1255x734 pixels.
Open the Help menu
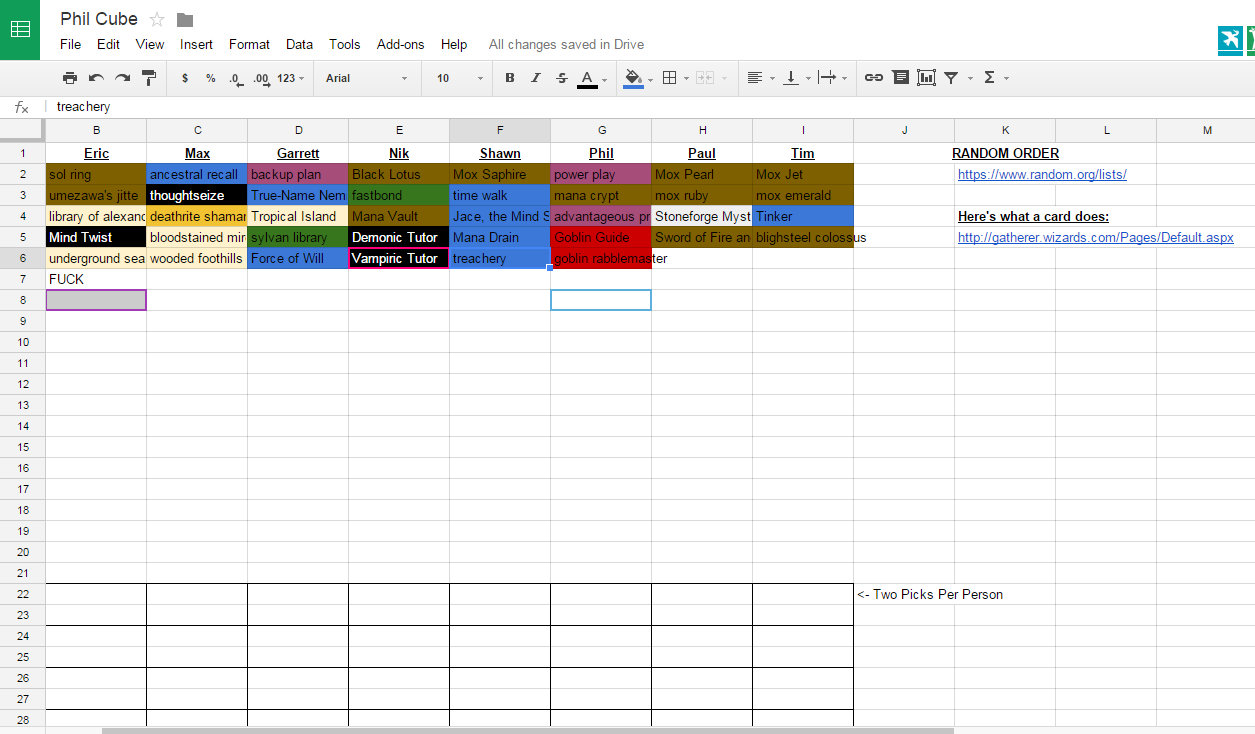[x=454, y=44]
